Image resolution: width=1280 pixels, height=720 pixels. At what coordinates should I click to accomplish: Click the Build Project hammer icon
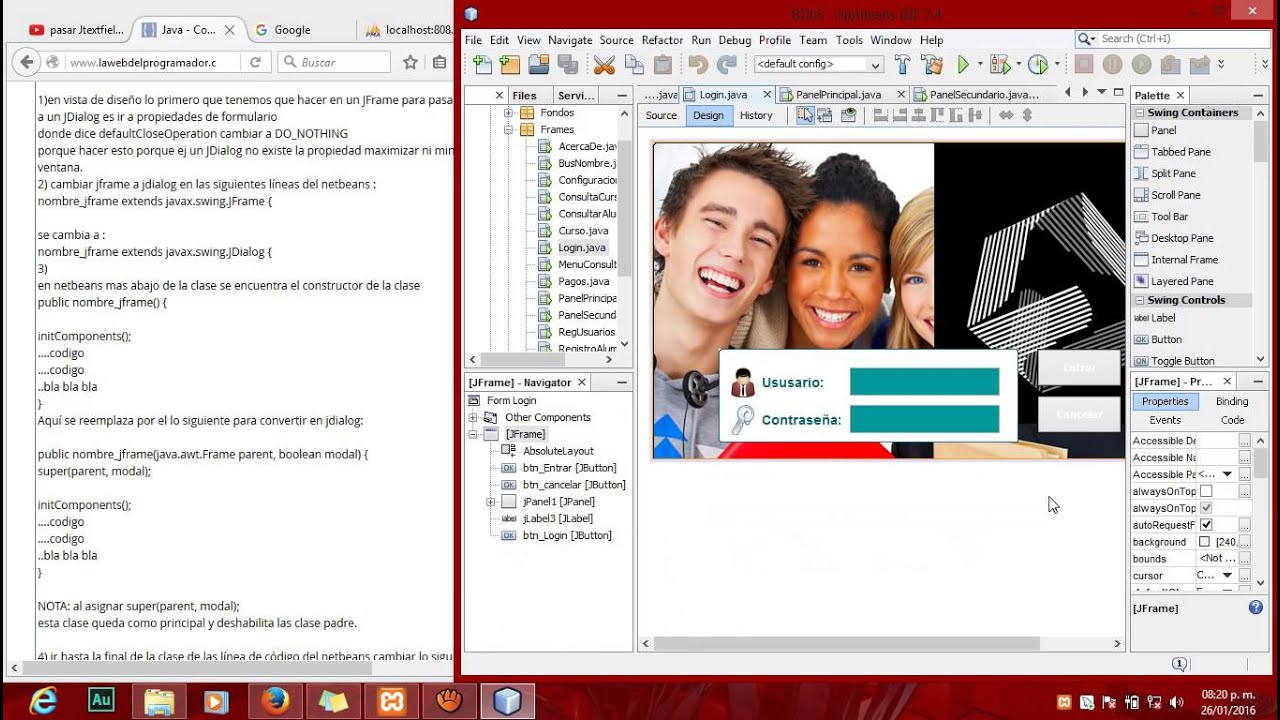coord(902,65)
